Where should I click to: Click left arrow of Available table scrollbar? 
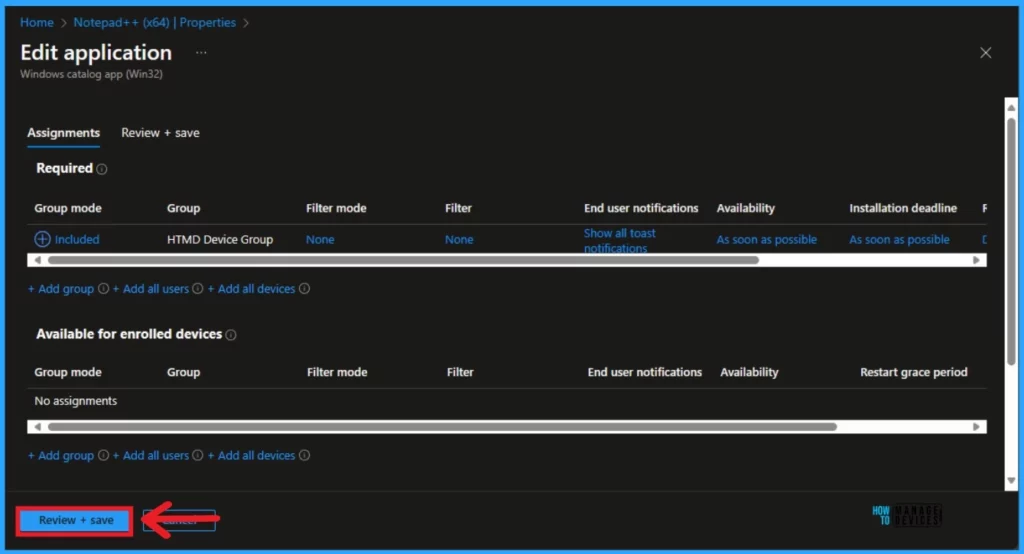(x=37, y=427)
